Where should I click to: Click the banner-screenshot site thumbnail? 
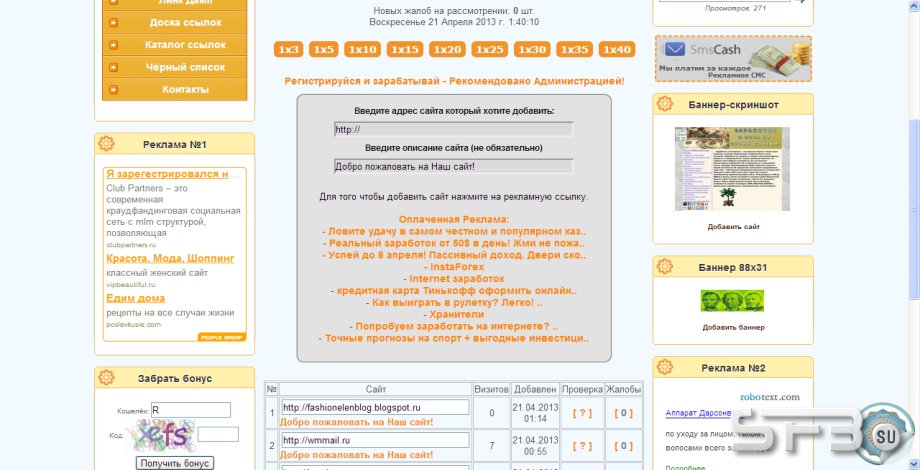click(x=732, y=169)
